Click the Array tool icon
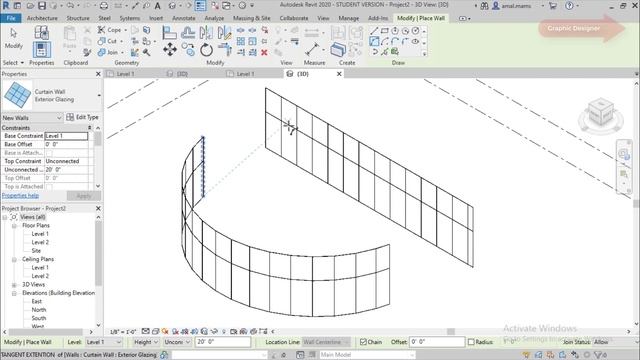Screen dimensions: 640x360 point(241,41)
